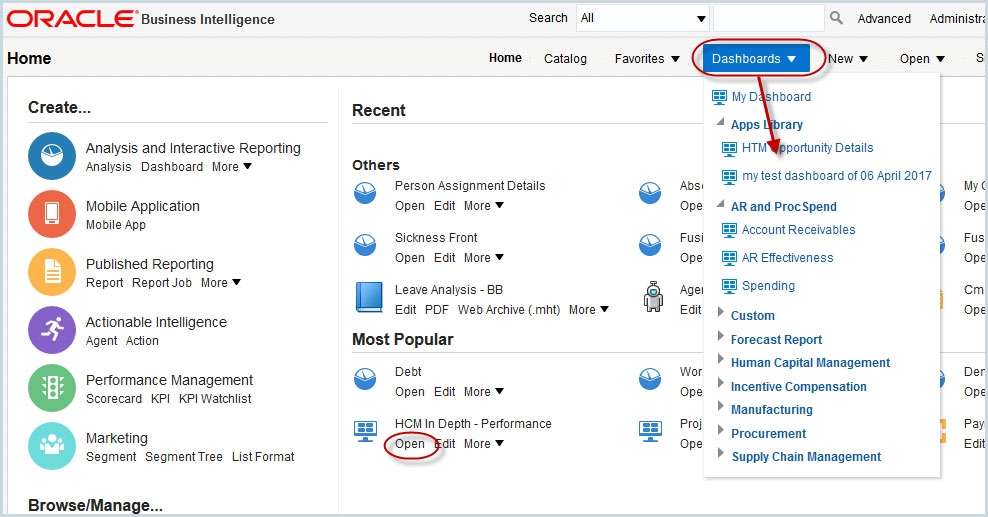Click the Account Receivables dashboard icon
The width and height of the screenshot is (988, 517).
coord(729,230)
